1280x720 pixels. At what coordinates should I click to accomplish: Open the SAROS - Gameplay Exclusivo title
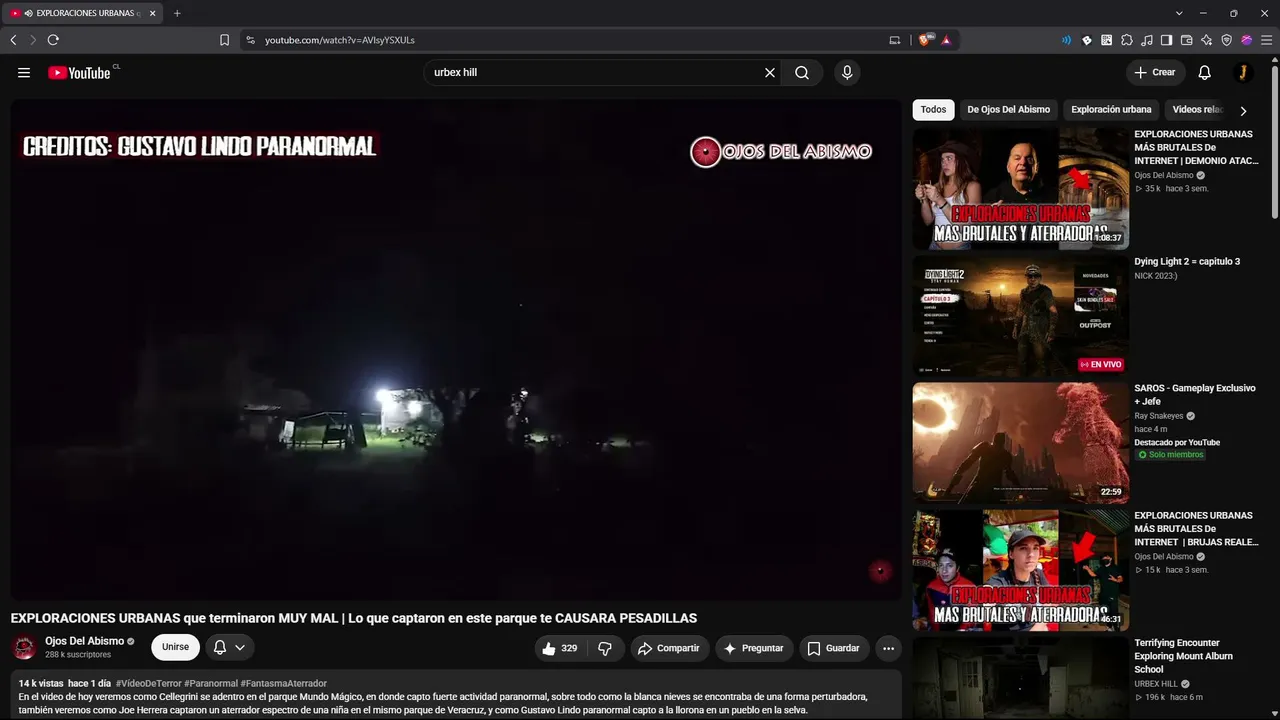coord(1194,394)
